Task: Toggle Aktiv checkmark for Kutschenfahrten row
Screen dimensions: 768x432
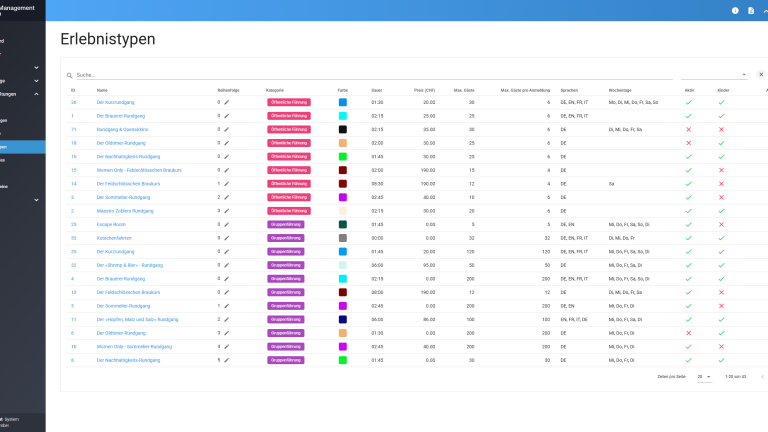Action: click(x=688, y=238)
